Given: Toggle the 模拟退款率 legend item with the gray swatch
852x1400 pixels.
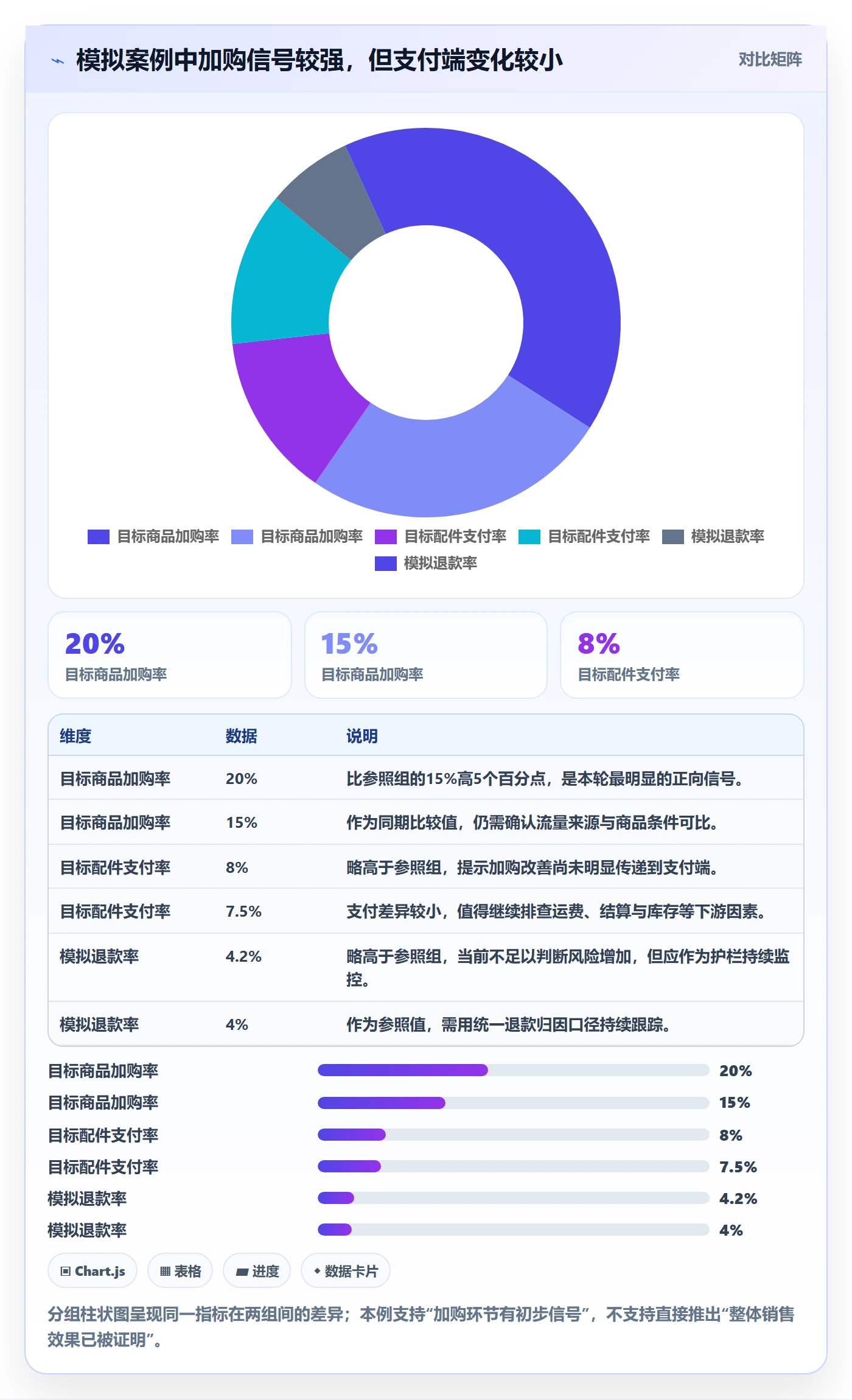Looking at the screenshot, I should (713, 536).
